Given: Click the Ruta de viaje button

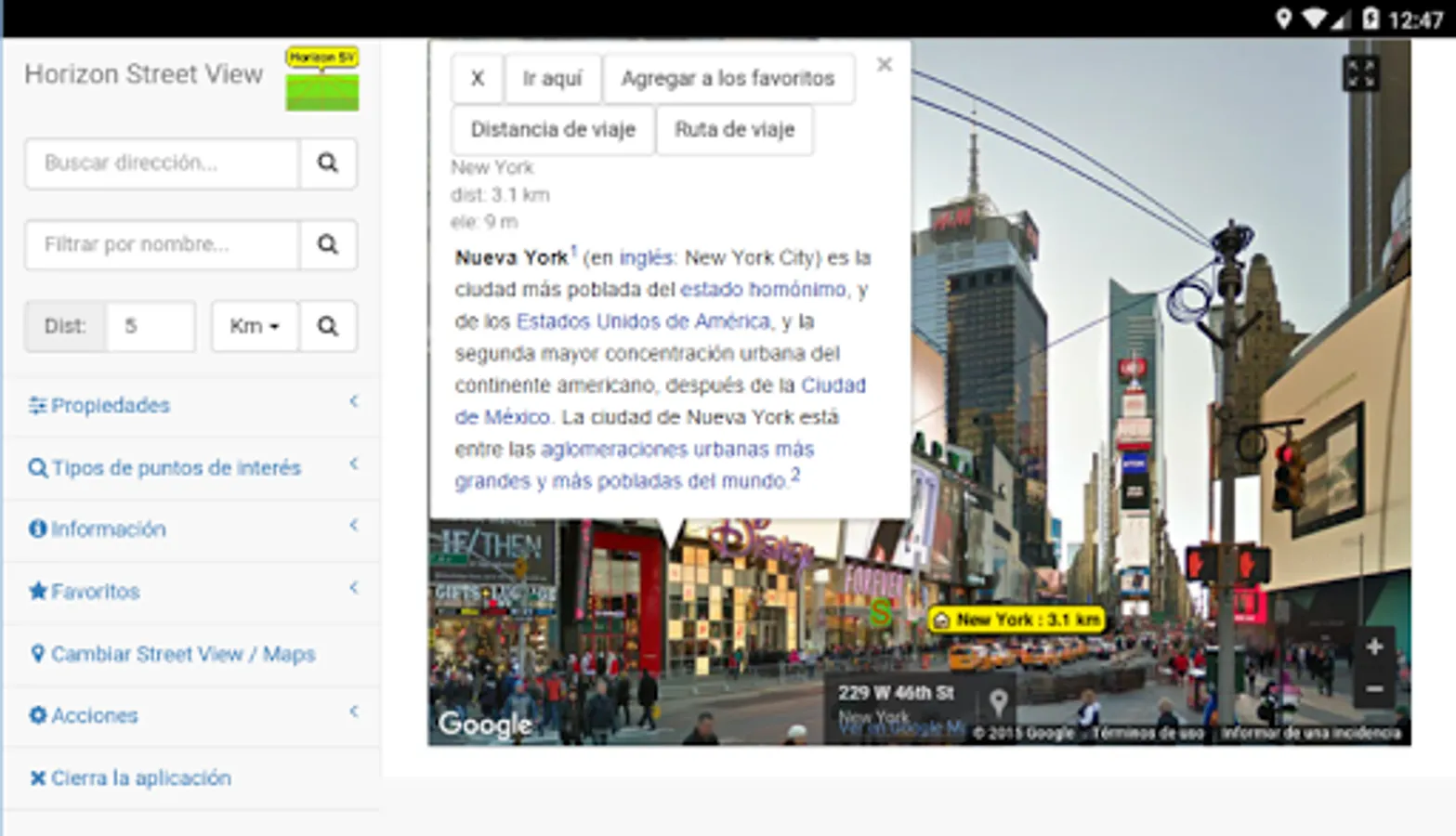Looking at the screenshot, I should coord(735,130).
